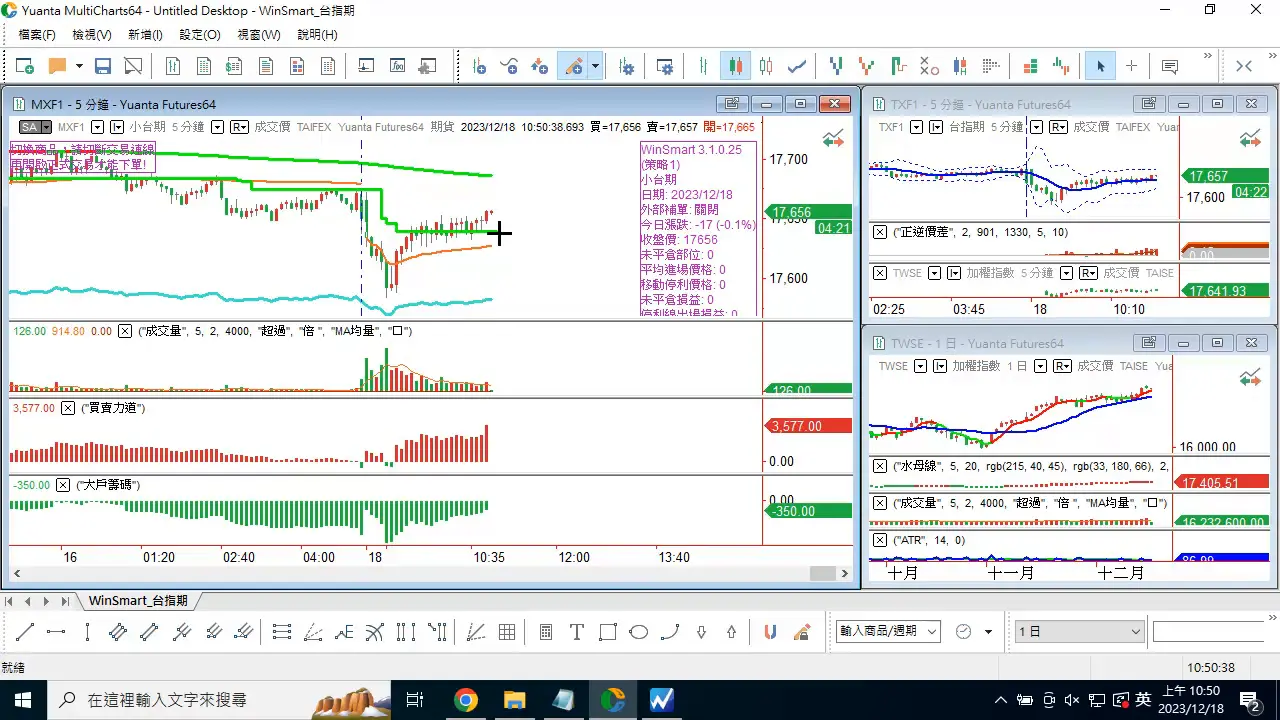The image size is (1280, 720).
Task: Open File Explorer from the taskbar
Action: tap(514, 700)
